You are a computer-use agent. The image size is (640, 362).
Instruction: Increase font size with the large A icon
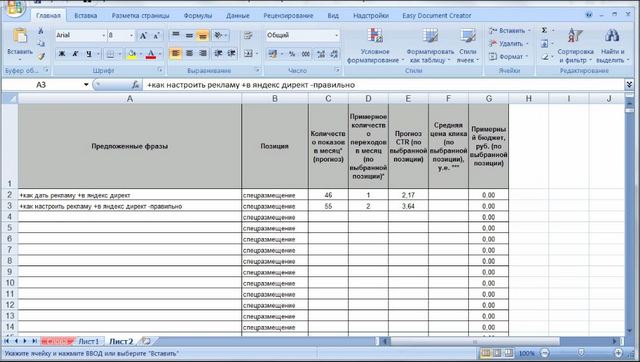click(143, 36)
